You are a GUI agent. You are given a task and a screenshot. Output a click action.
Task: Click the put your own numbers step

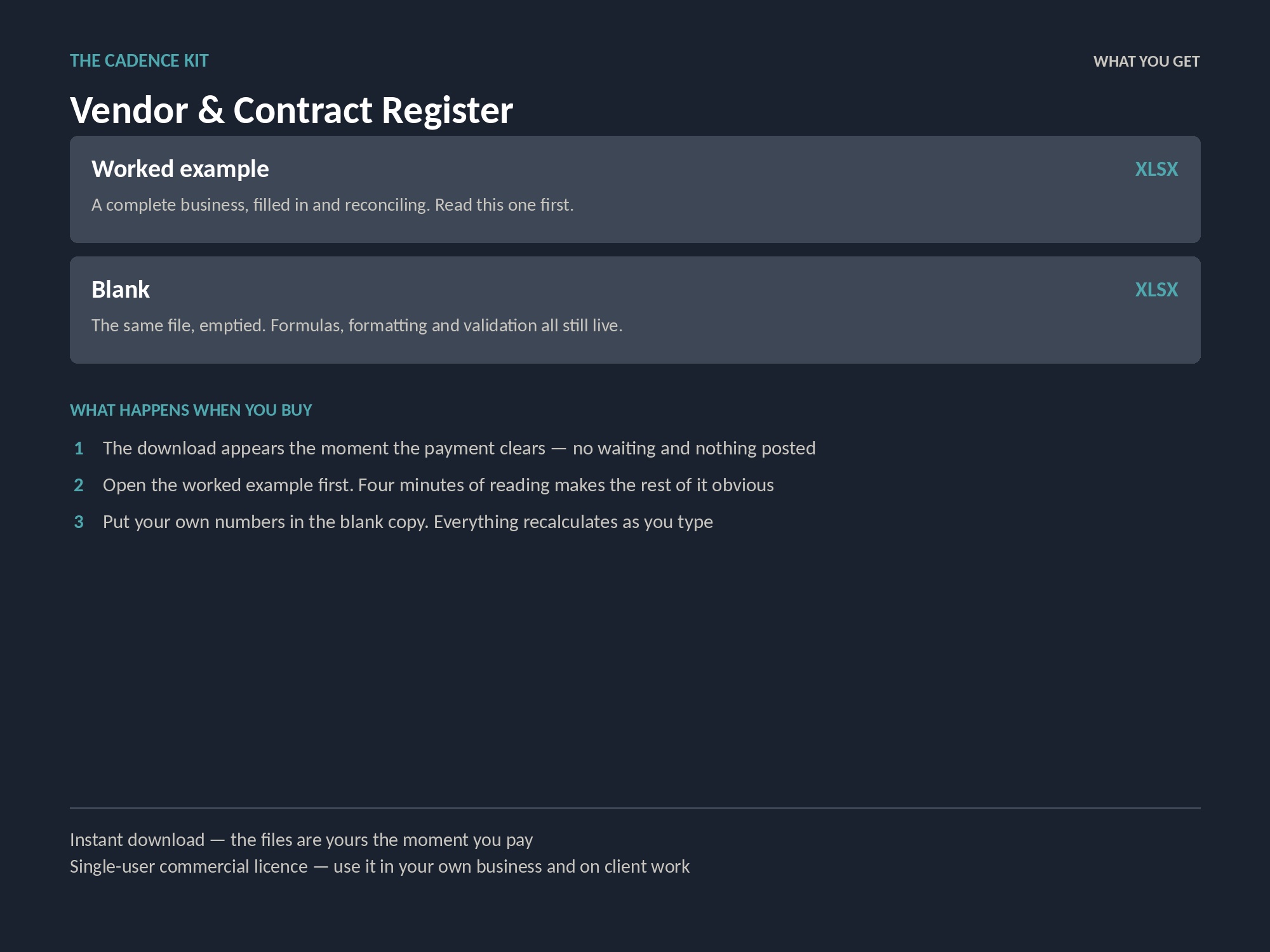[408, 522]
